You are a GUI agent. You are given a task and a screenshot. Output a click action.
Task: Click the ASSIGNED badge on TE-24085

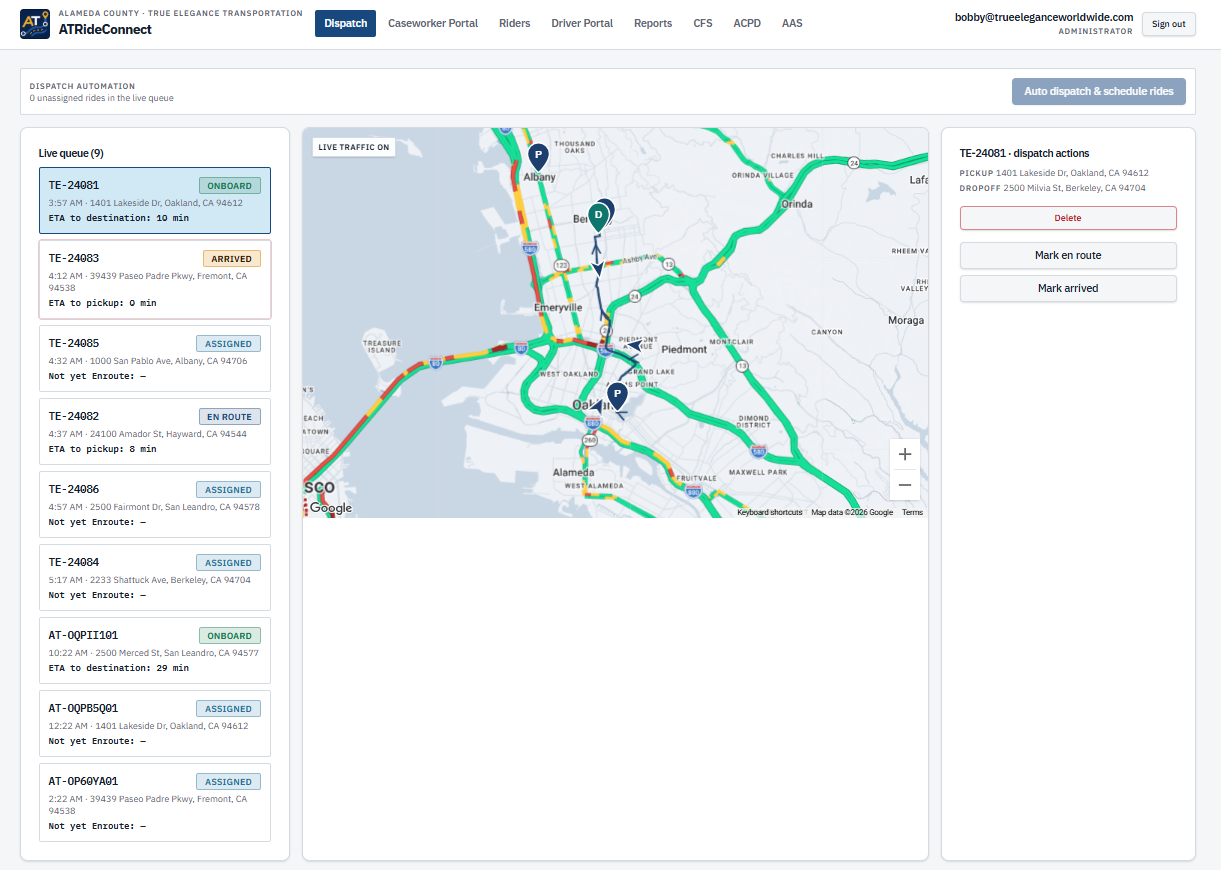click(x=228, y=343)
